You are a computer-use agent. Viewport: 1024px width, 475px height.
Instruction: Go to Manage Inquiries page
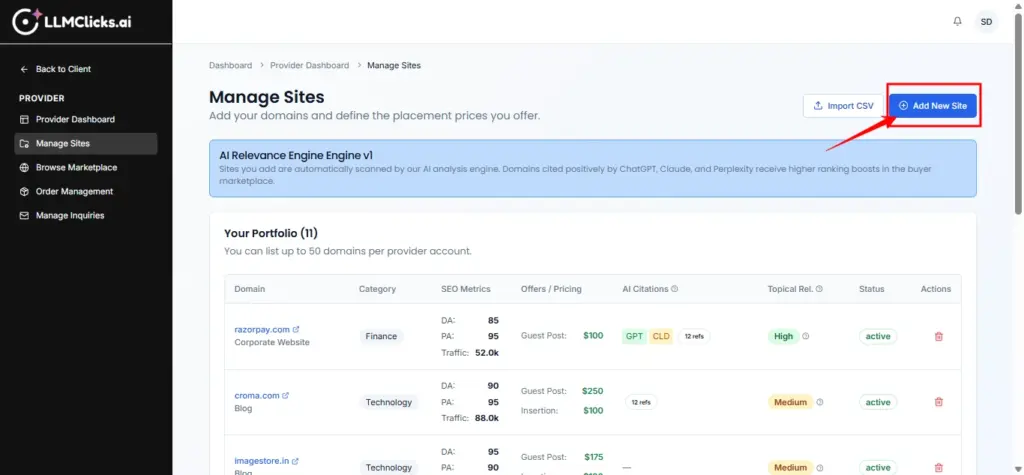pos(70,215)
